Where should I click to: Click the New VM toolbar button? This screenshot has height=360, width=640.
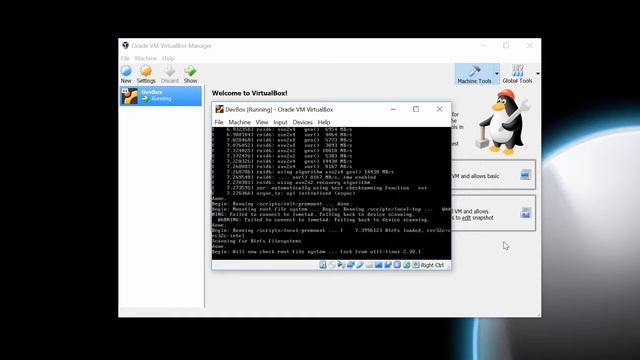(x=126, y=74)
